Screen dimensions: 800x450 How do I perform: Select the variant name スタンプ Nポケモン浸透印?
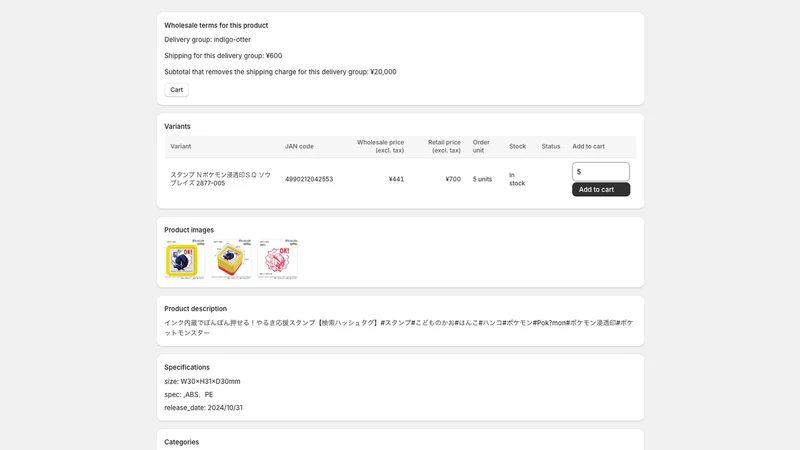click(220, 179)
